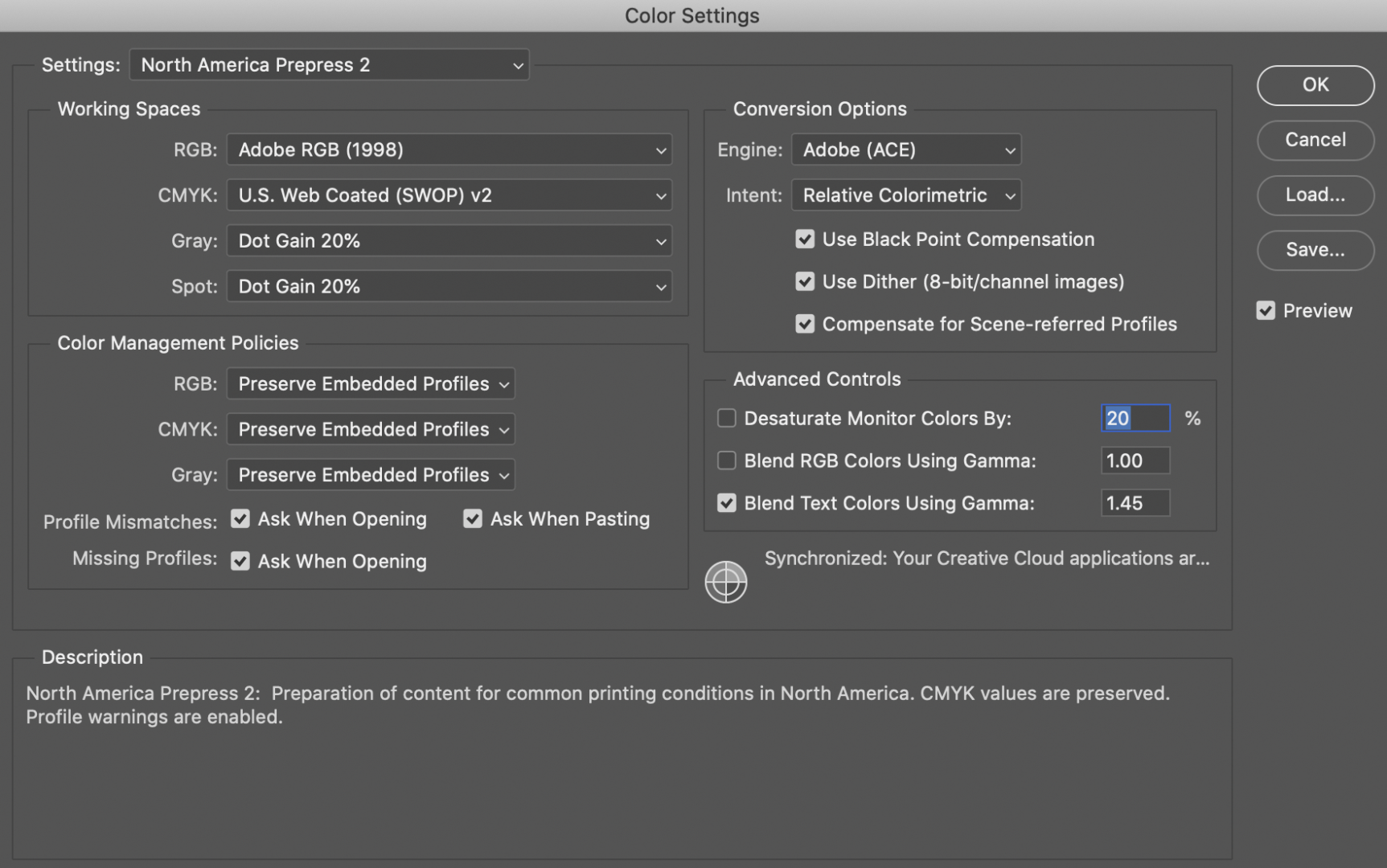Toggle the Preview checkbox
The height and width of the screenshot is (868, 1387).
(1266, 311)
